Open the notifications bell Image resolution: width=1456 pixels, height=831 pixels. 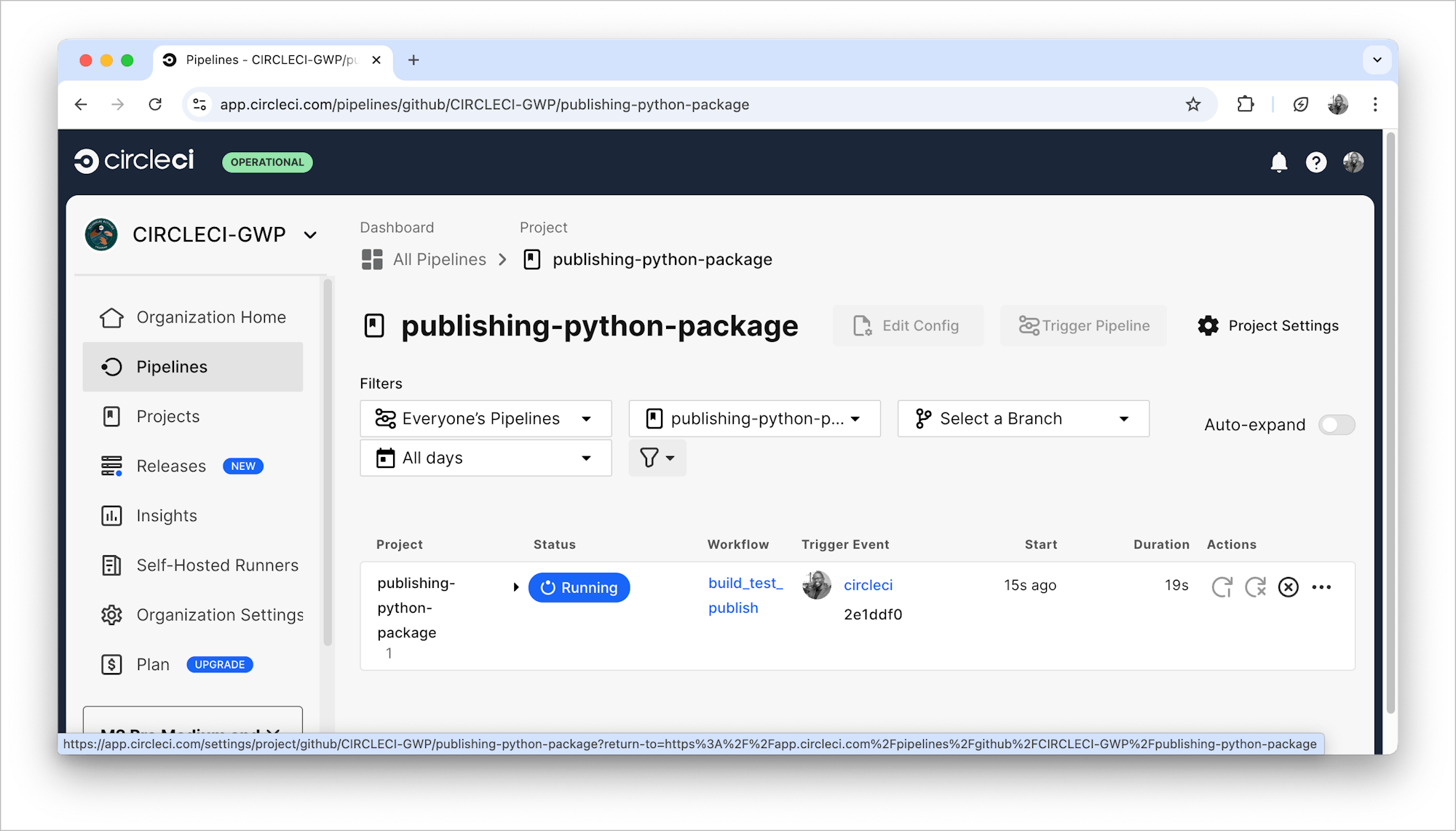coord(1278,162)
